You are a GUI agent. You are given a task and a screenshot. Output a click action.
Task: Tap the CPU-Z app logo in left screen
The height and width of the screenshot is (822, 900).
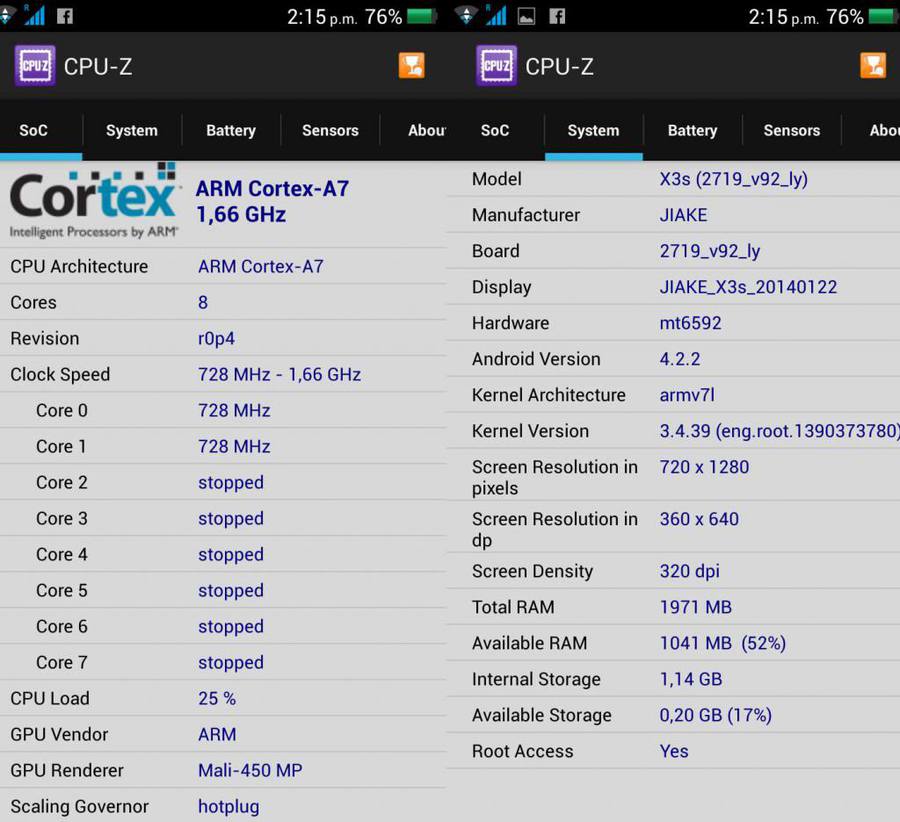tap(35, 66)
